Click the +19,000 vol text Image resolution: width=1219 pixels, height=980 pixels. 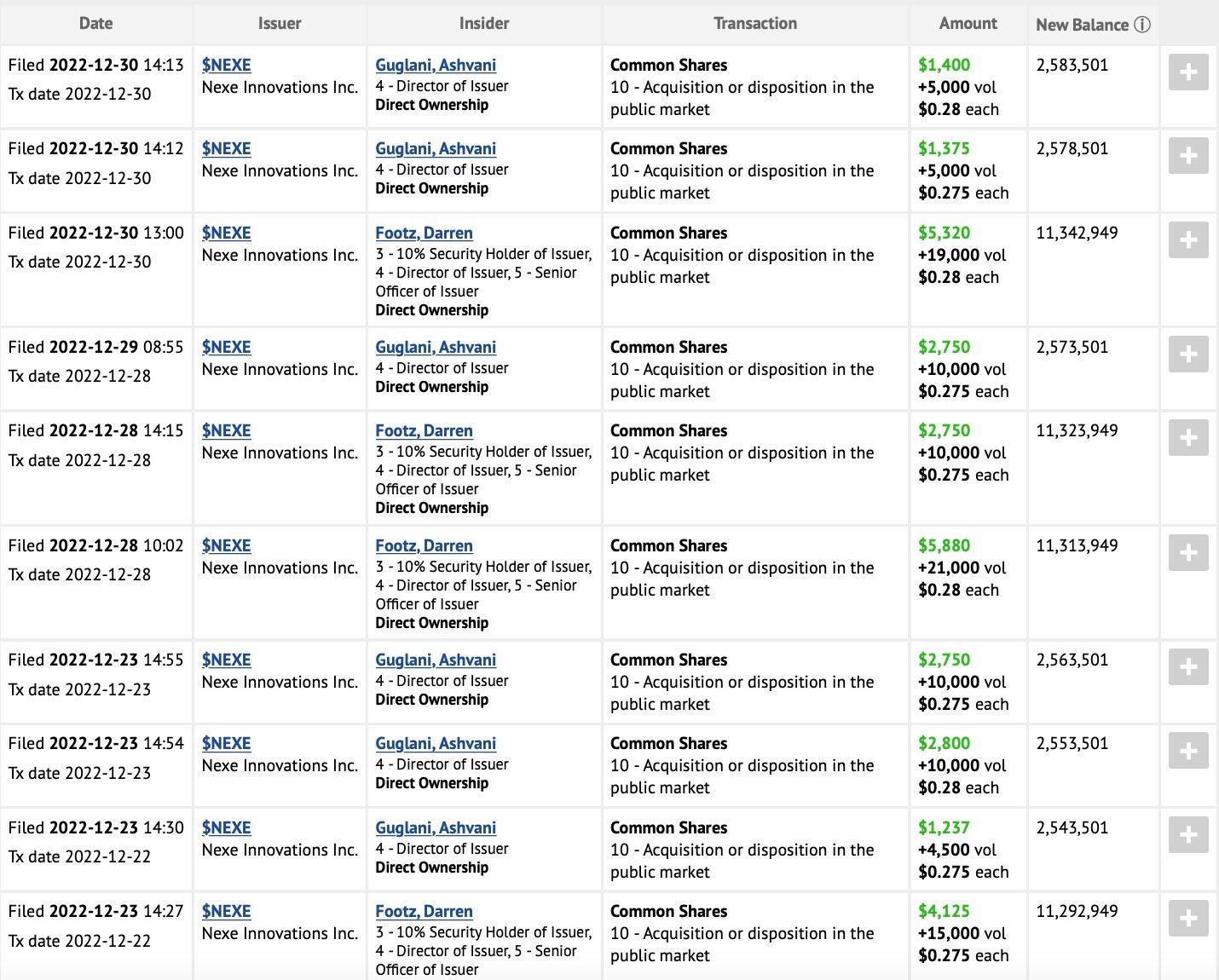coord(962,255)
